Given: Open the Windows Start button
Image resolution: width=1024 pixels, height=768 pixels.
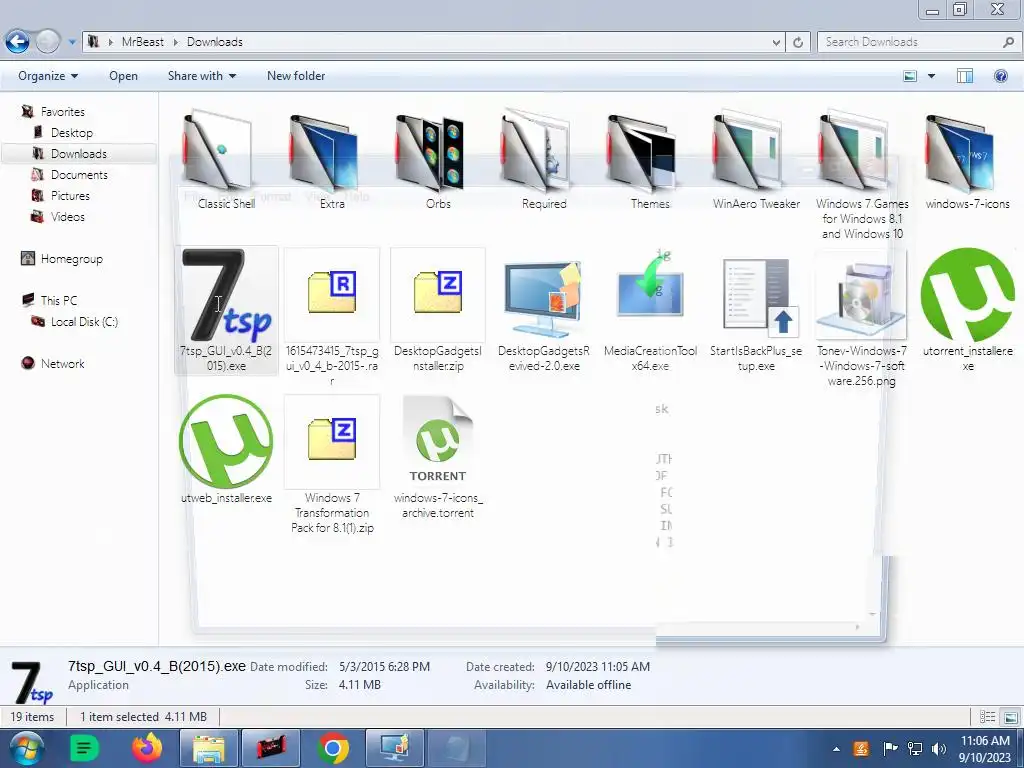Looking at the screenshot, I should tap(26, 748).
